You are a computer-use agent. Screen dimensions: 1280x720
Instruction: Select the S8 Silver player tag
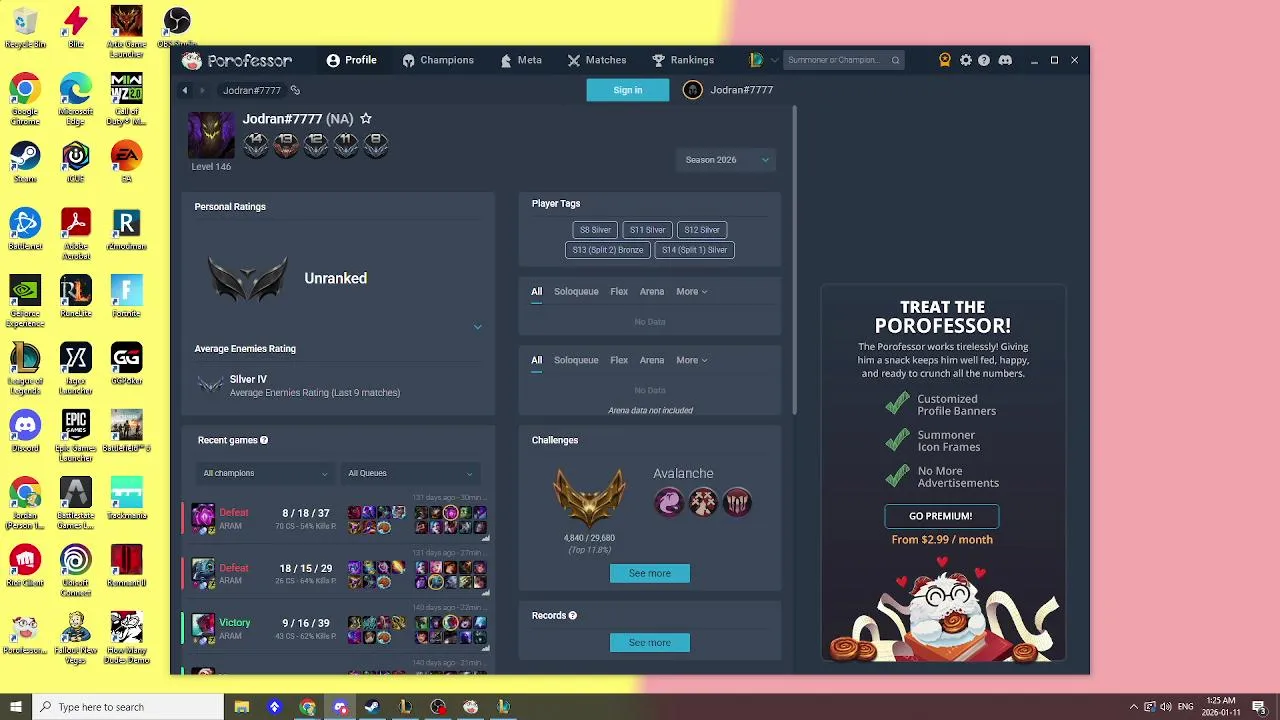coord(595,230)
